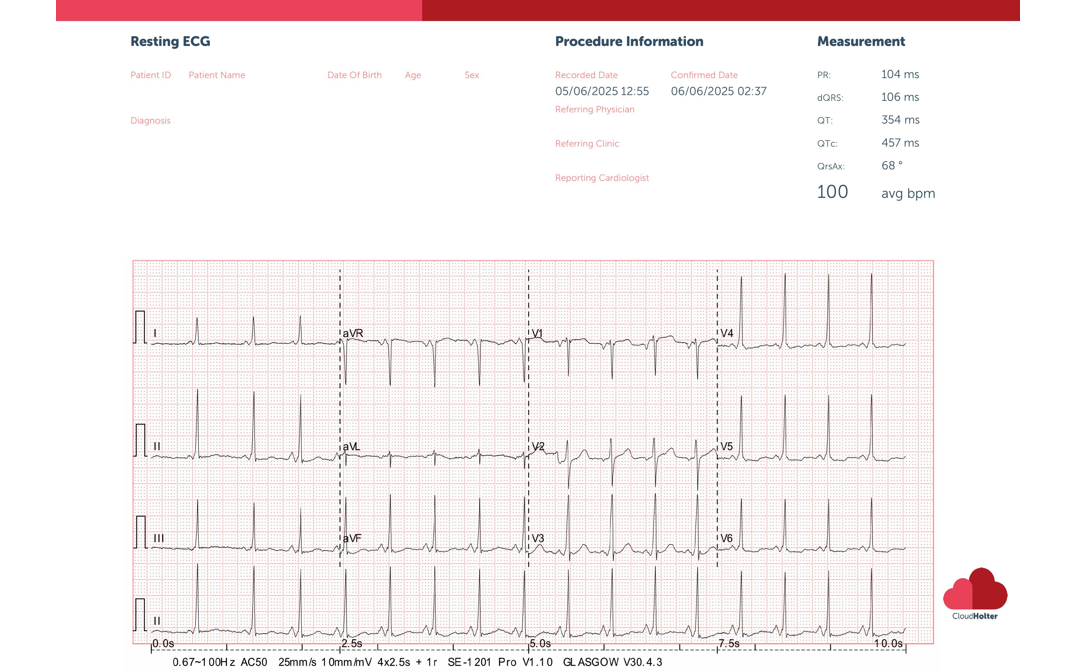1092x672 pixels.
Task: Click the 100 heart rate number
Action: pos(832,192)
